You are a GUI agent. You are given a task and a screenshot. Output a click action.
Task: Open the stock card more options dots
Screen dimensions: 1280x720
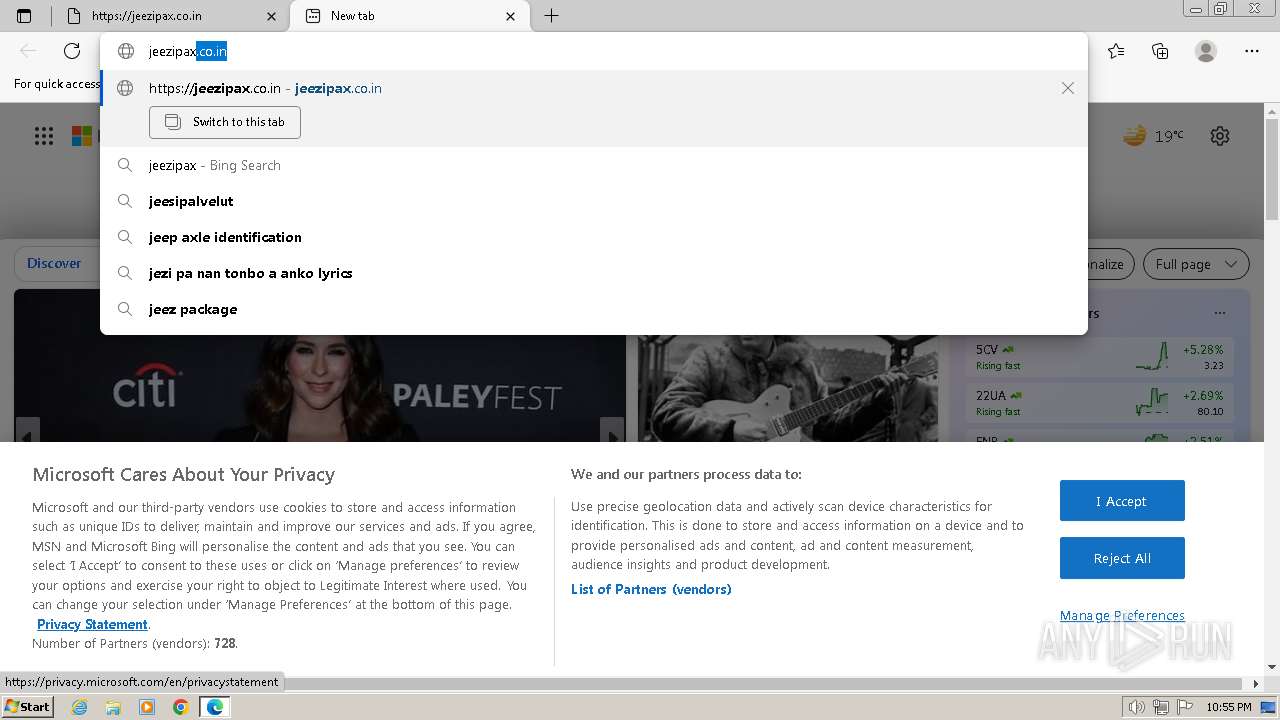(x=1219, y=313)
